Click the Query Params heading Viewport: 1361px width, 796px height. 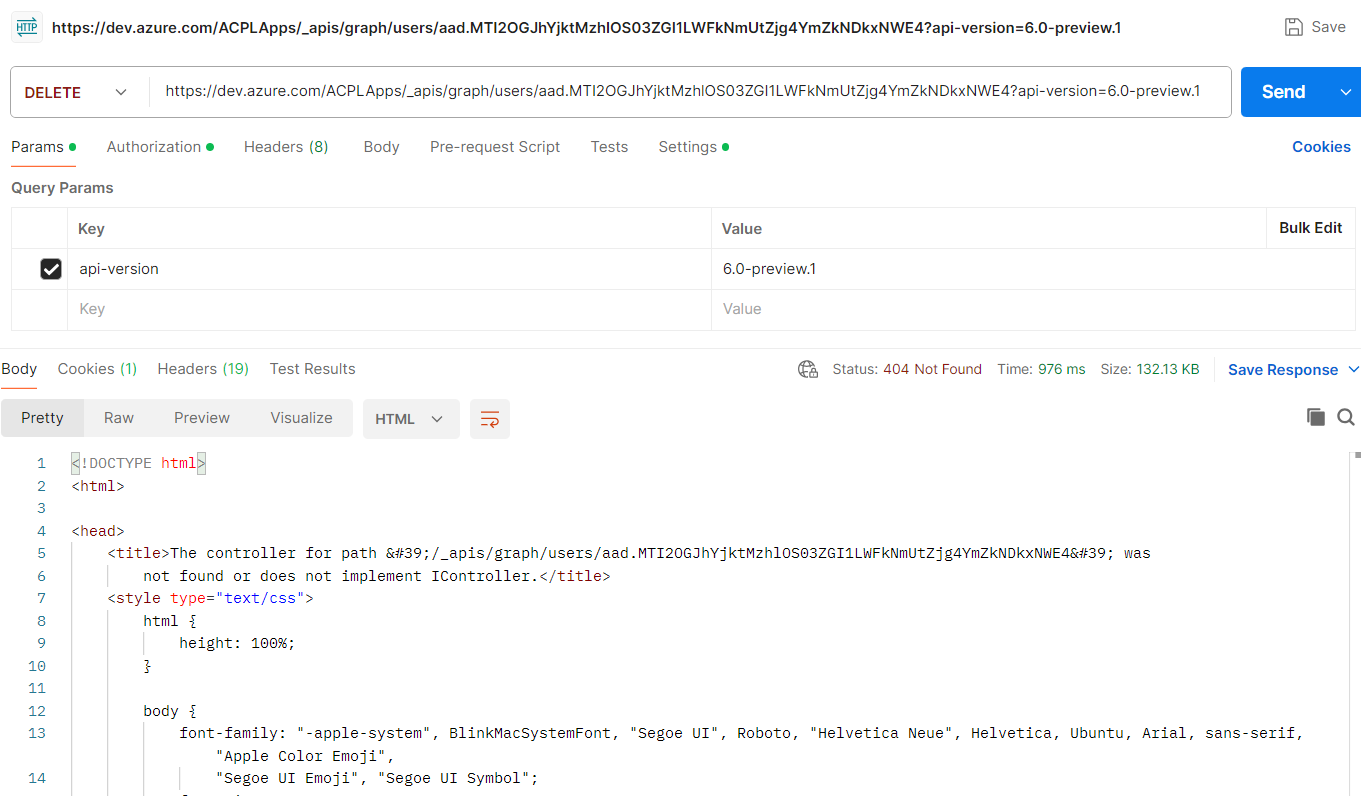(62, 188)
